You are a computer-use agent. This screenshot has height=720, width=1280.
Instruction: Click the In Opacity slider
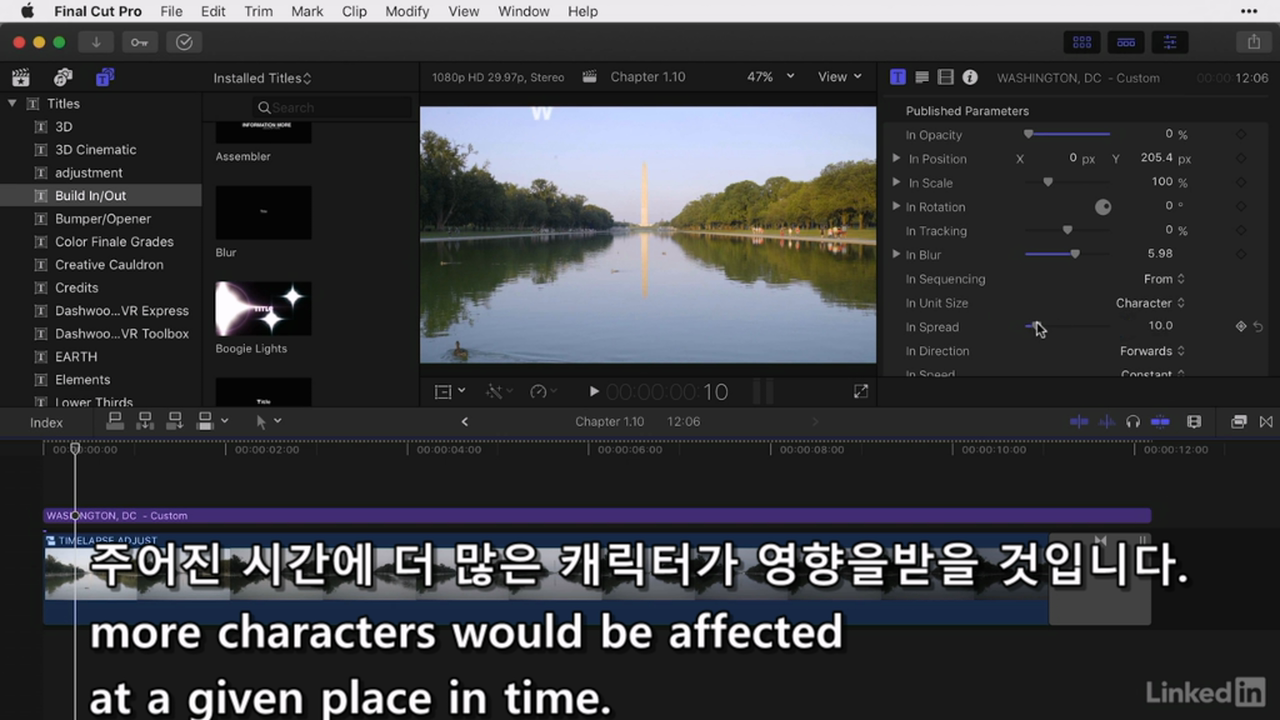tap(1068, 134)
